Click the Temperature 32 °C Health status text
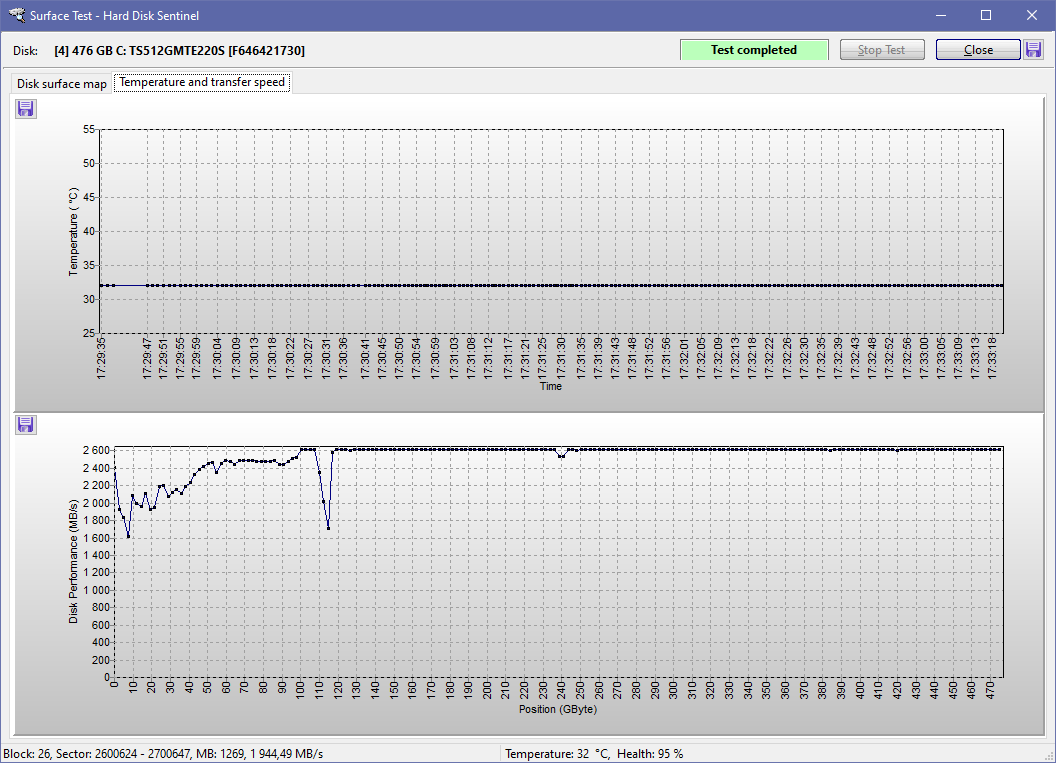 click(x=594, y=754)
